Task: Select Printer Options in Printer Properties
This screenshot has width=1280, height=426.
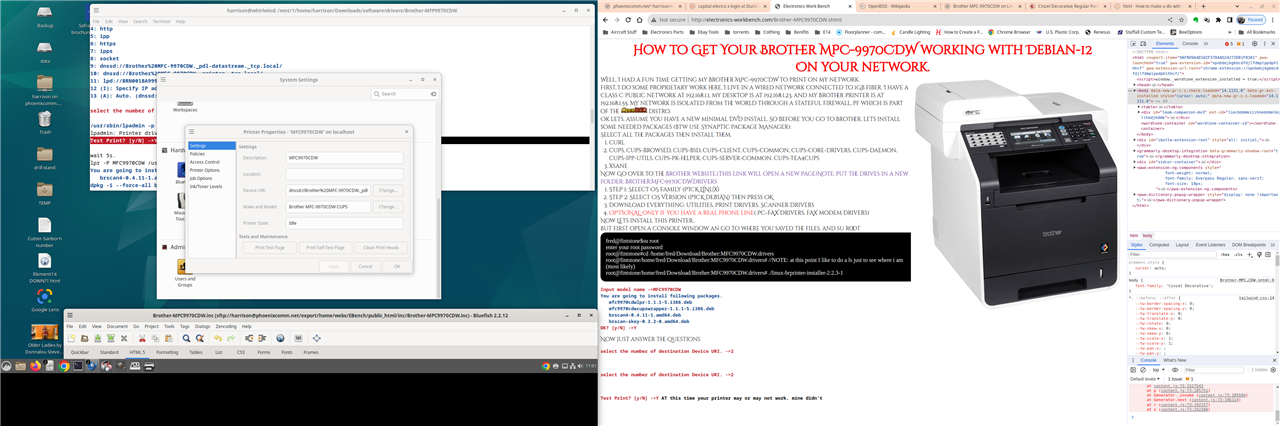Action: click(204, 169)
